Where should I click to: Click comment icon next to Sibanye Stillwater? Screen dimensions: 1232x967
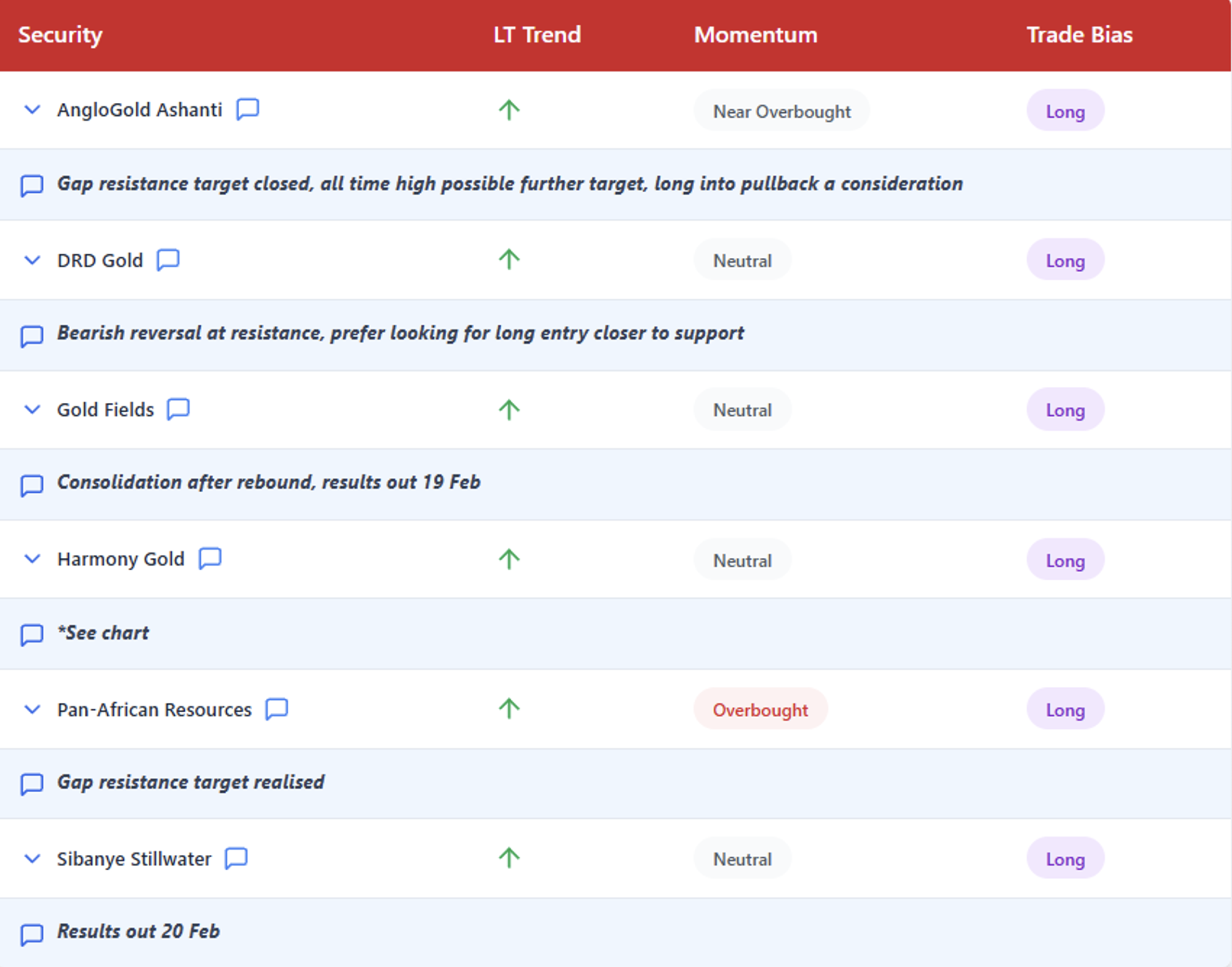236,859
